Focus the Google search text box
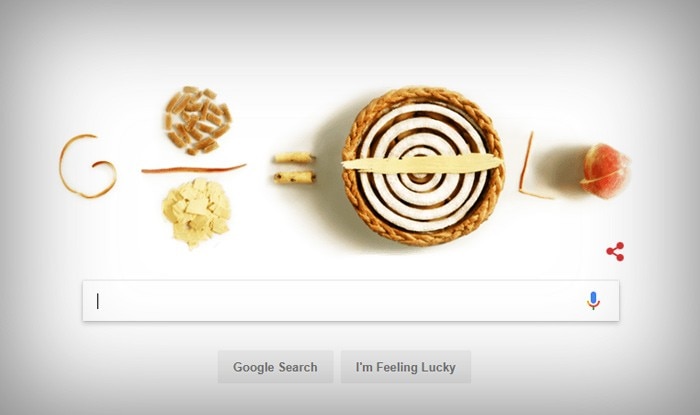 (x=351, y=301)
